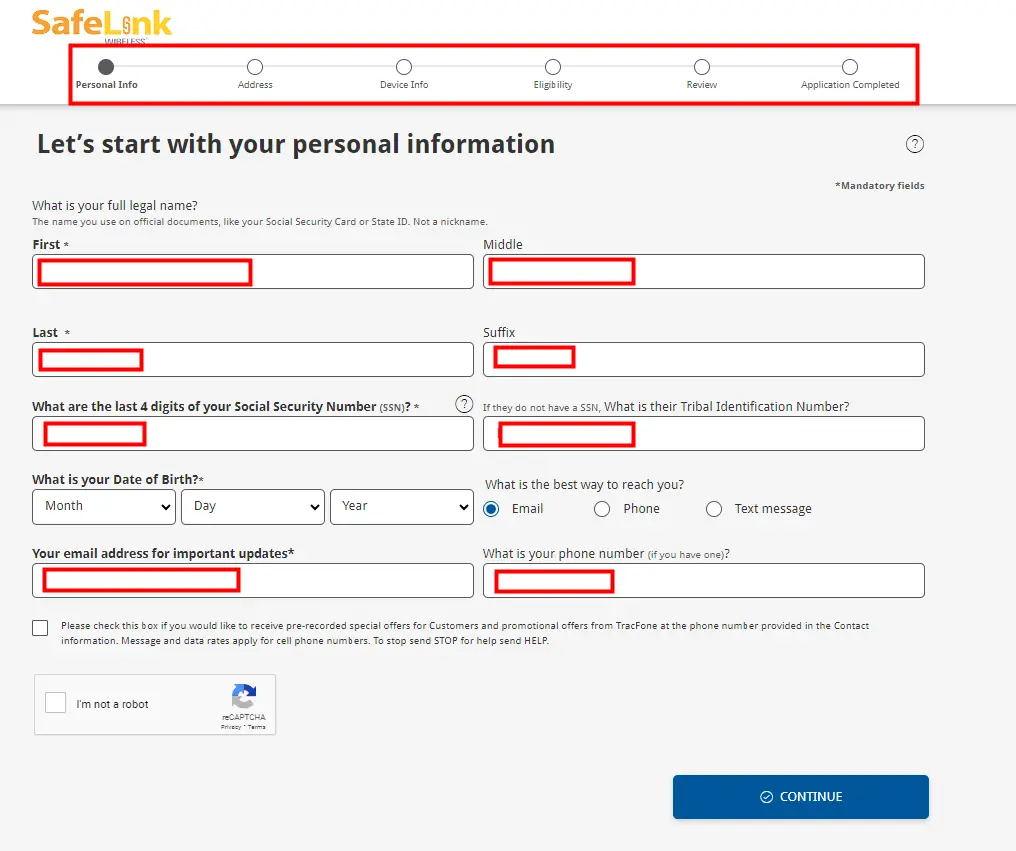Go to the Review step
The width and height of the screenshot is (1016, 851).
click(702, 74)
